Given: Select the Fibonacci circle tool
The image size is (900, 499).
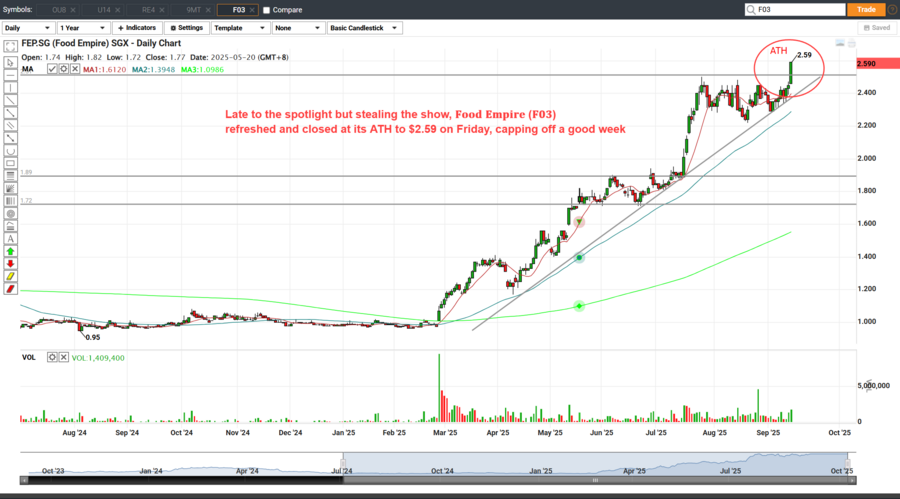Looking at the screenshot, I should [x=10, y=214].
